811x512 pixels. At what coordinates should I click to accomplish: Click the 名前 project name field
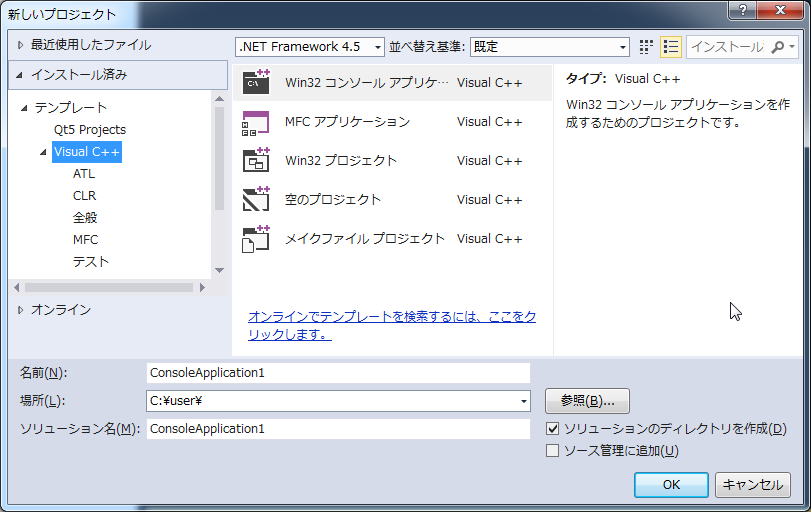click(338, 373)
